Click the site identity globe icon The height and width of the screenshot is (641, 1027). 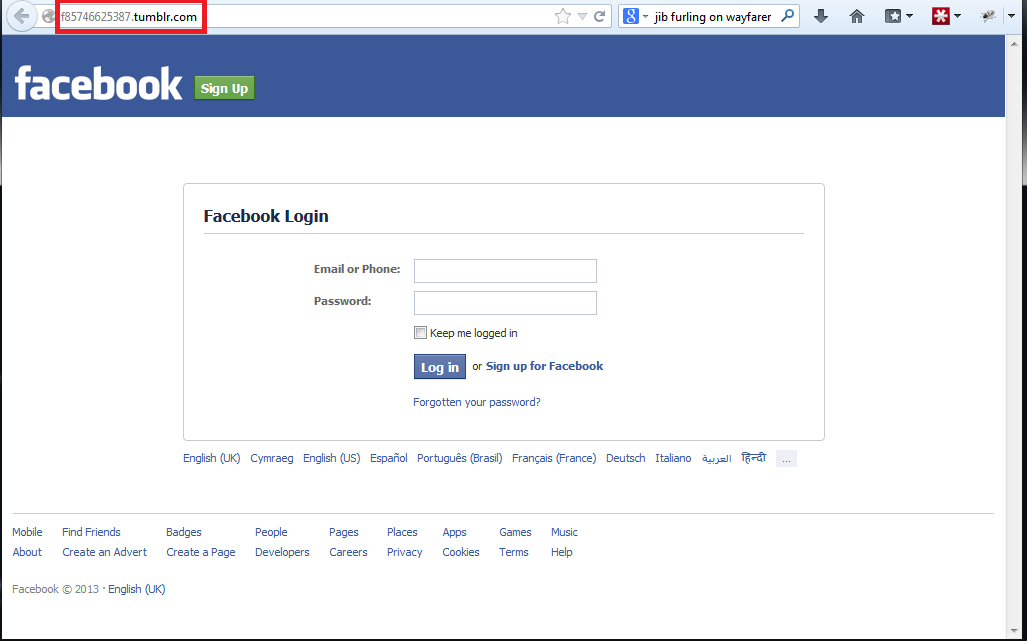48,16
